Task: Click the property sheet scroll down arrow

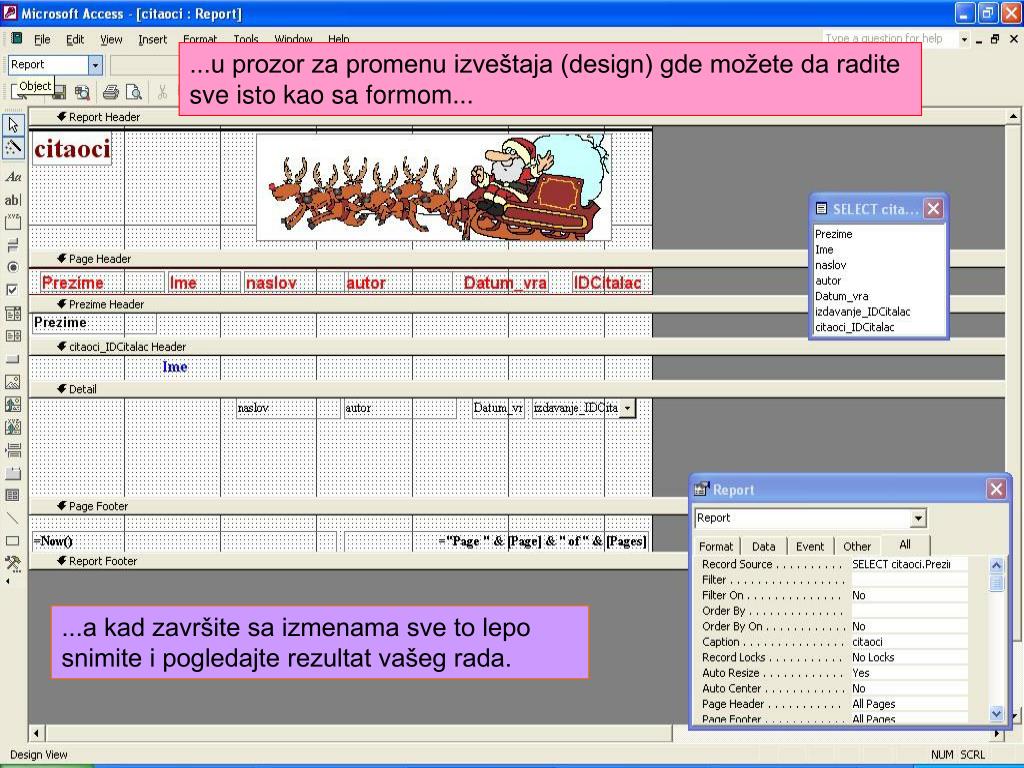Action: coord(996,713)
